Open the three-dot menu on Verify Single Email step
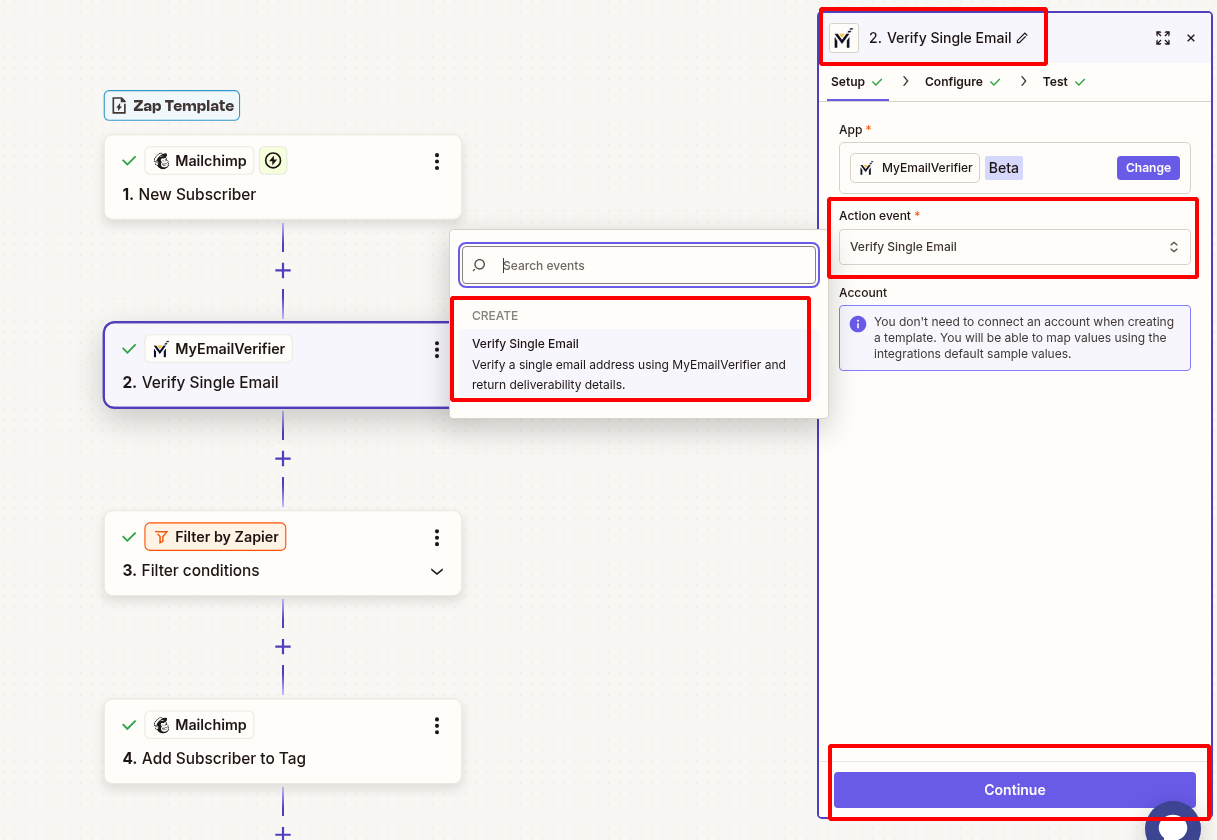The image size is (1217, 840). [x=437, y=349]
